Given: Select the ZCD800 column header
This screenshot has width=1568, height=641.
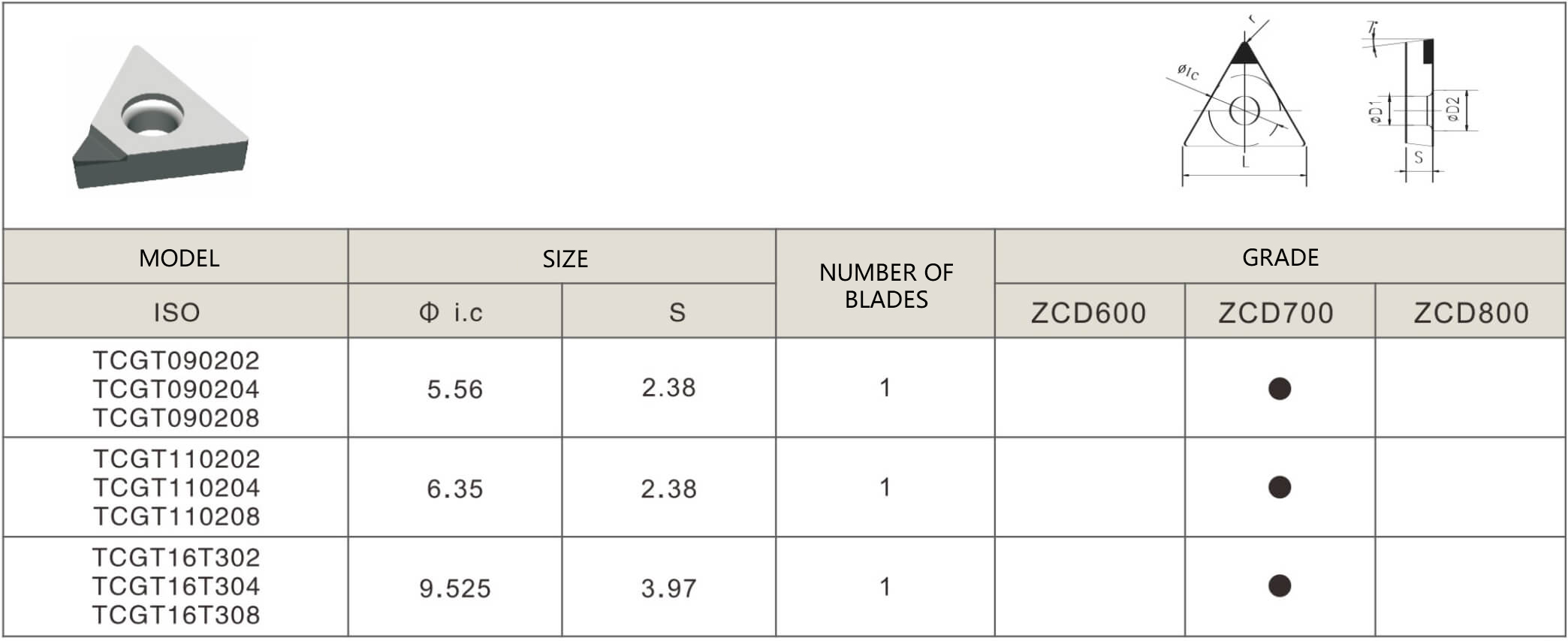Looking at the screenshot, I should pos(1470,313).
